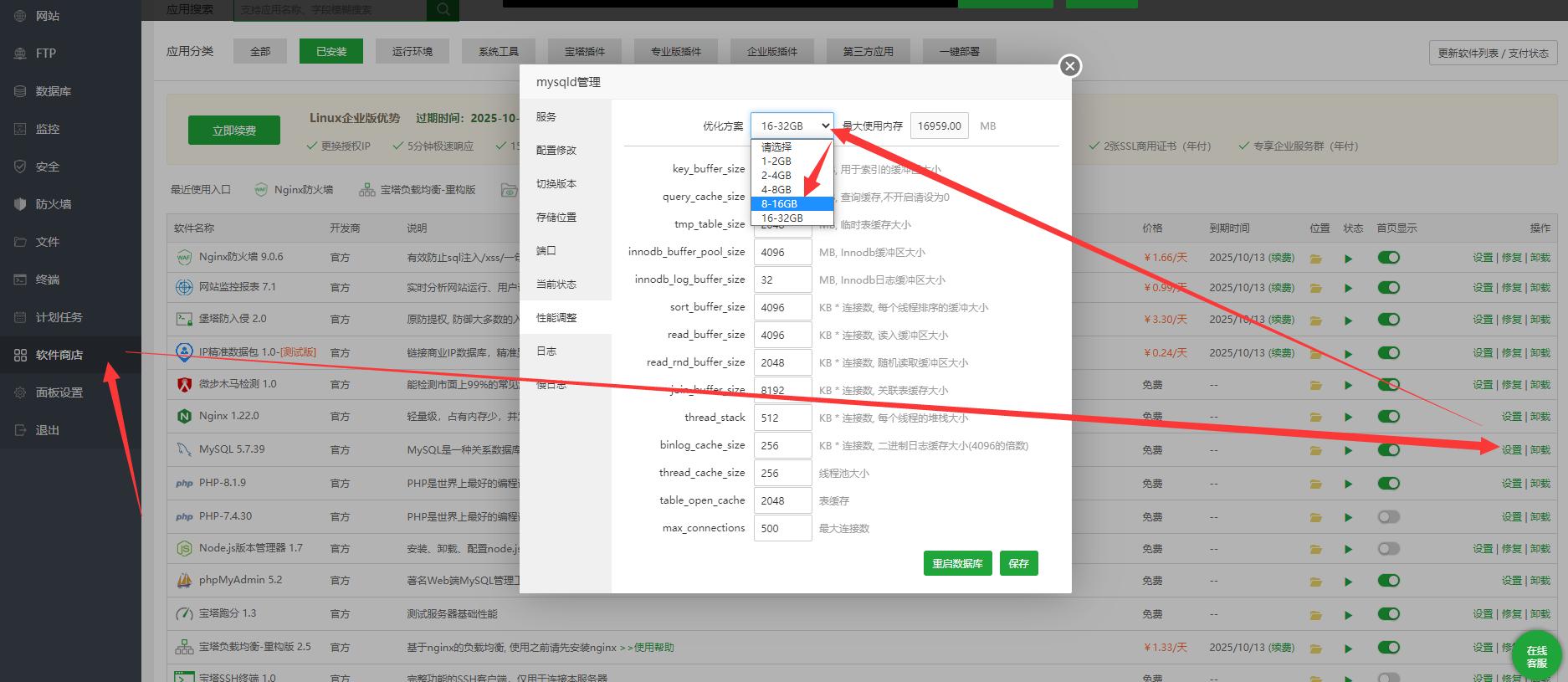This screenshot has width=1568, height=682.
Task: Click the Nginx防火墙 row icon
Action: coord(184,258)
